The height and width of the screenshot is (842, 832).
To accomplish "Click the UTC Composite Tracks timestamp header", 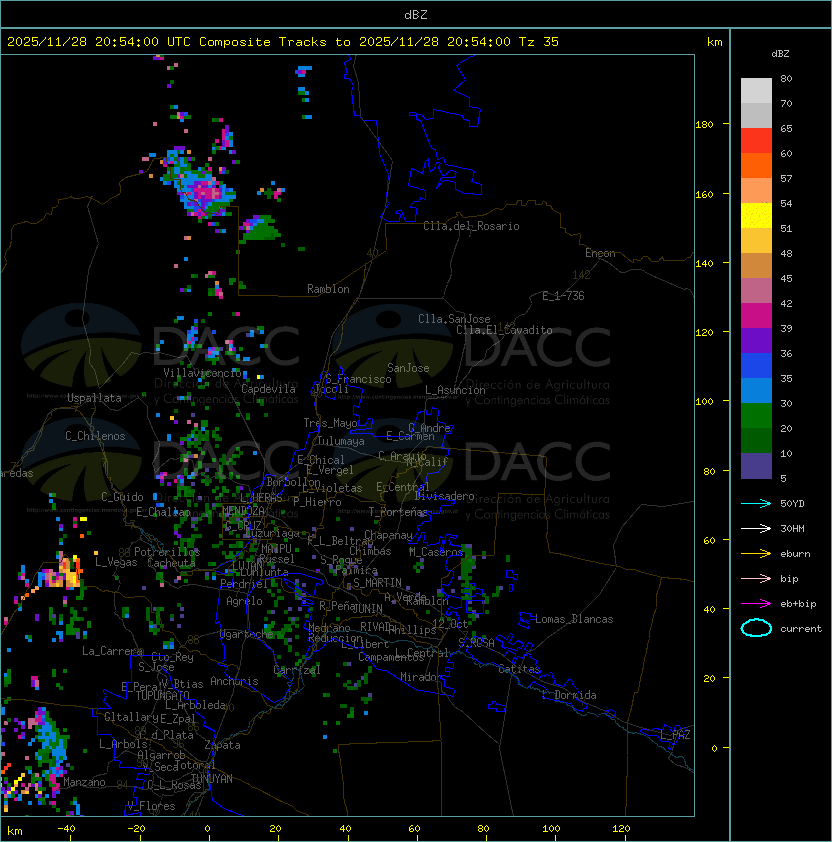I will click(283, 42).
